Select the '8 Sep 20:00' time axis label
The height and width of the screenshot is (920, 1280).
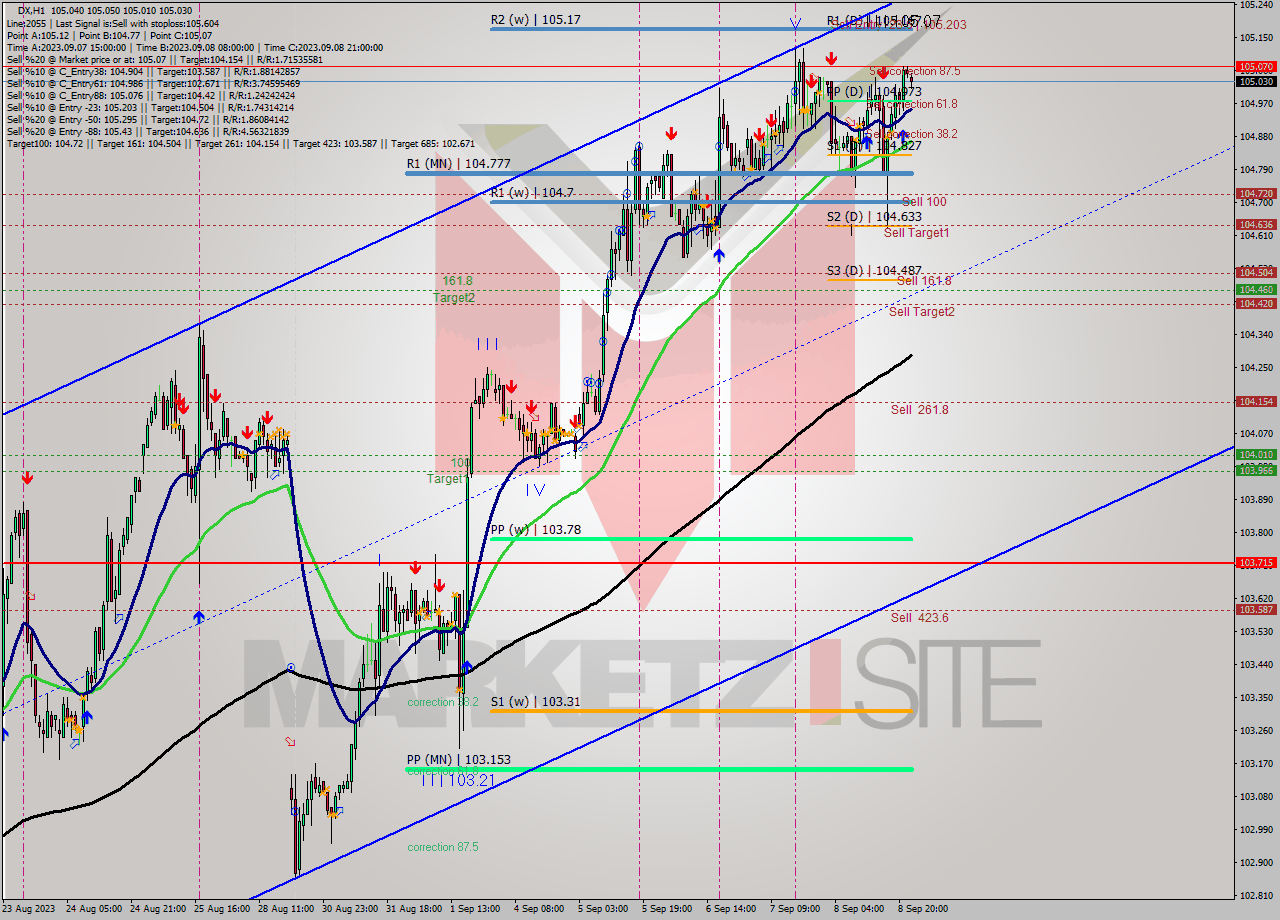[x=923, y=909]
